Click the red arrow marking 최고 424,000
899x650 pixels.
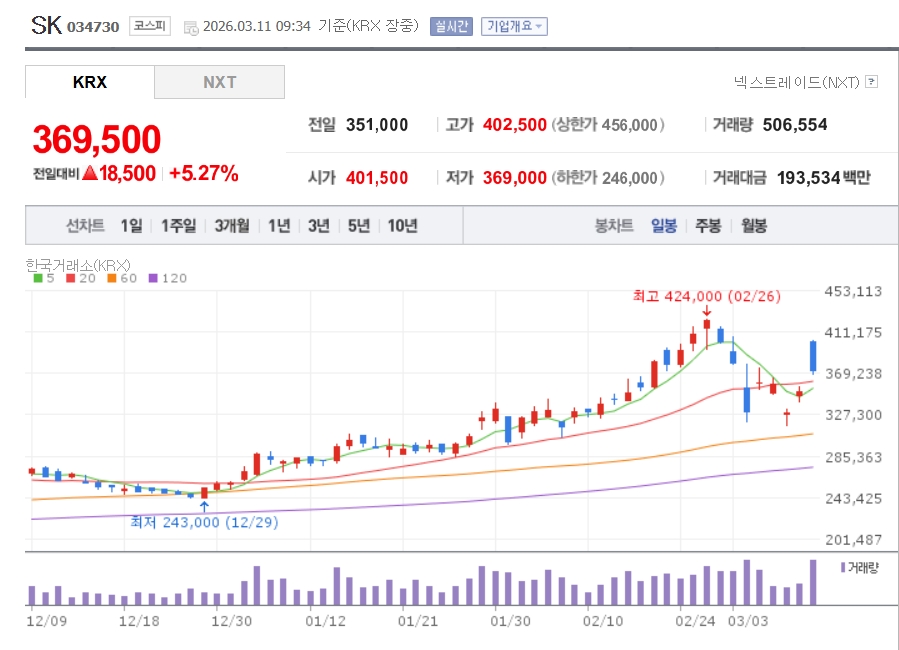707,311
